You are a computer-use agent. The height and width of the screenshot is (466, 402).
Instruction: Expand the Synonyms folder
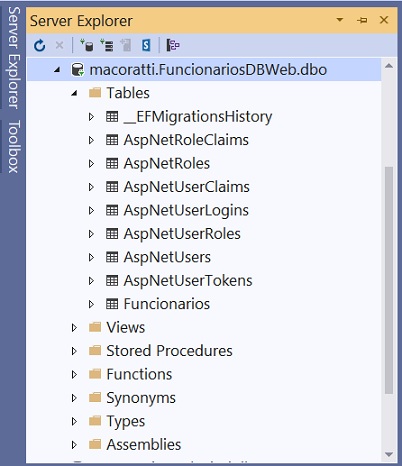pos(74,398)
